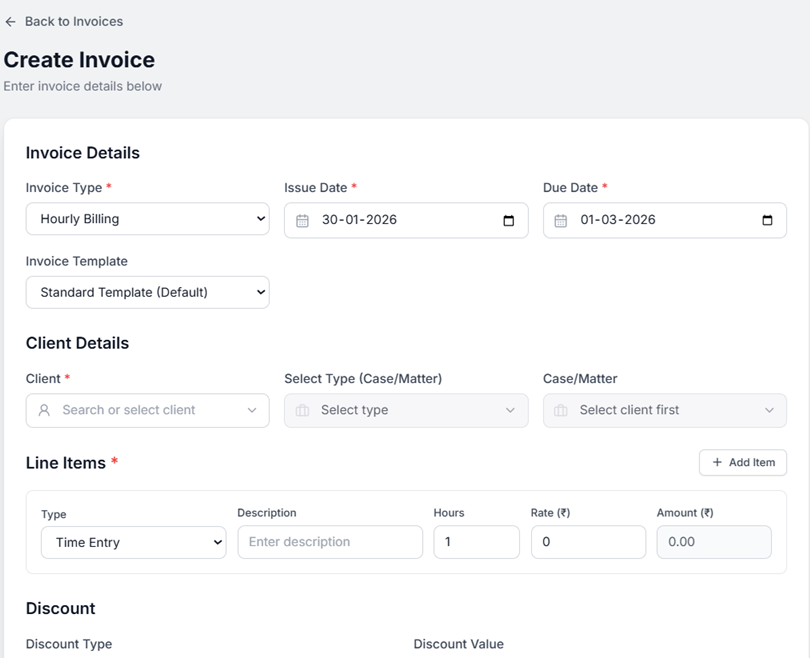Viewport: 810px width, 669px height.
Task: Expand the Type dropdown showing Time Entry
Action: pyautogui.click(x=133, y=542)
